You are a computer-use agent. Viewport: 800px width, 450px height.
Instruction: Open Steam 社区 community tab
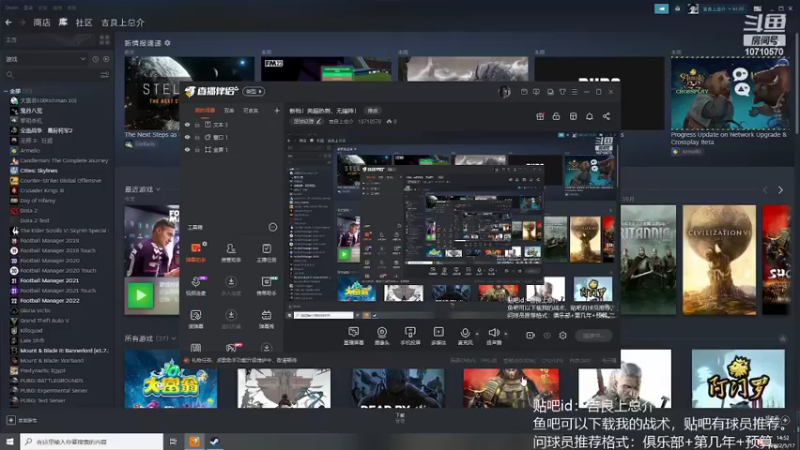[x=84, y=22]
